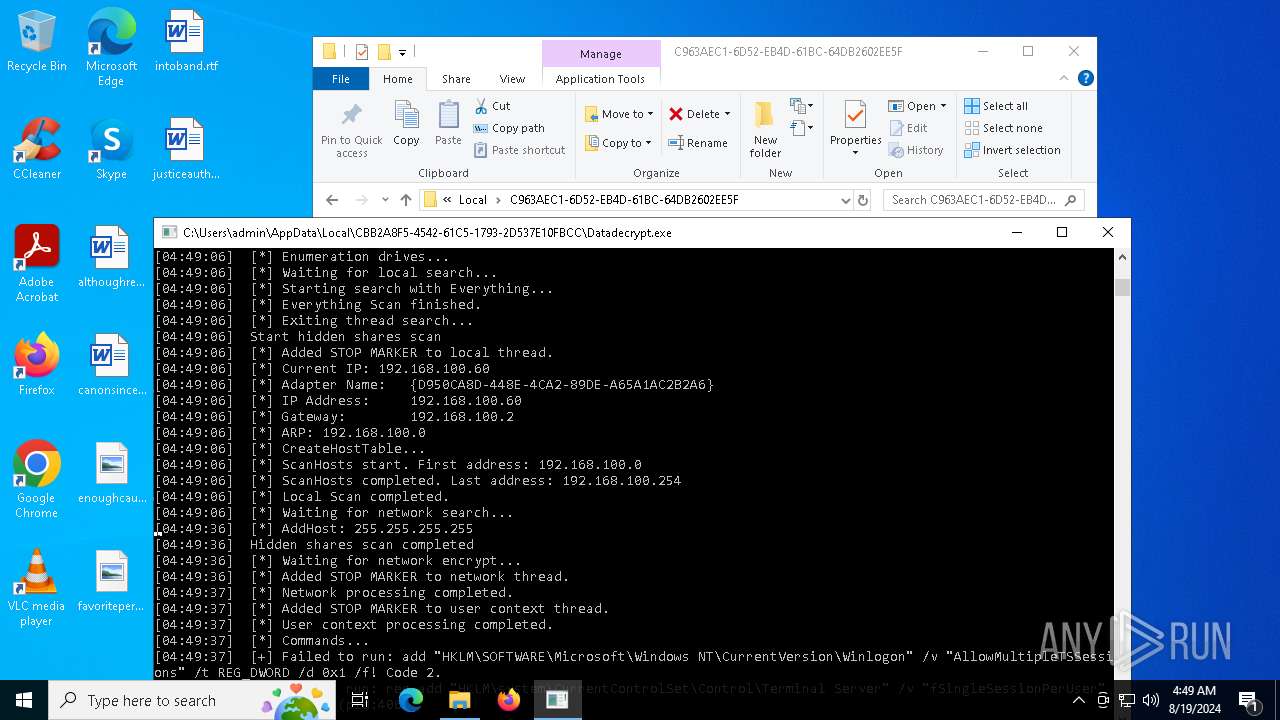Click Copy path in Explorer ribbon
This screenshot has height=720, width=1280.
[509, 128]
